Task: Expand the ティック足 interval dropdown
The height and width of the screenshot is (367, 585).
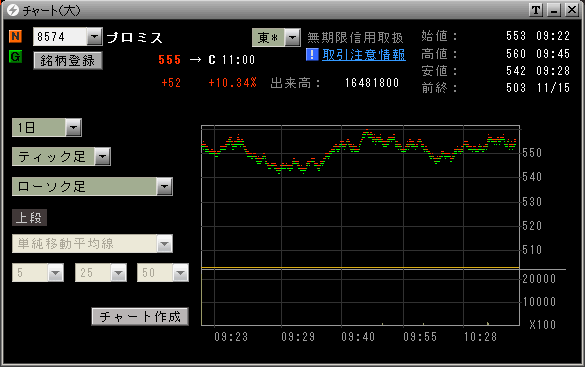Action: 102,156
